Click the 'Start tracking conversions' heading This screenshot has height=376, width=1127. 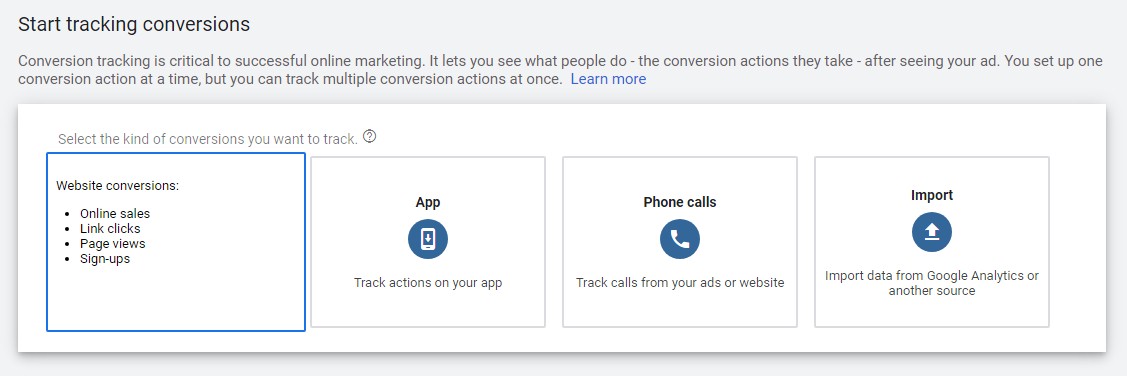coord(134,24)
